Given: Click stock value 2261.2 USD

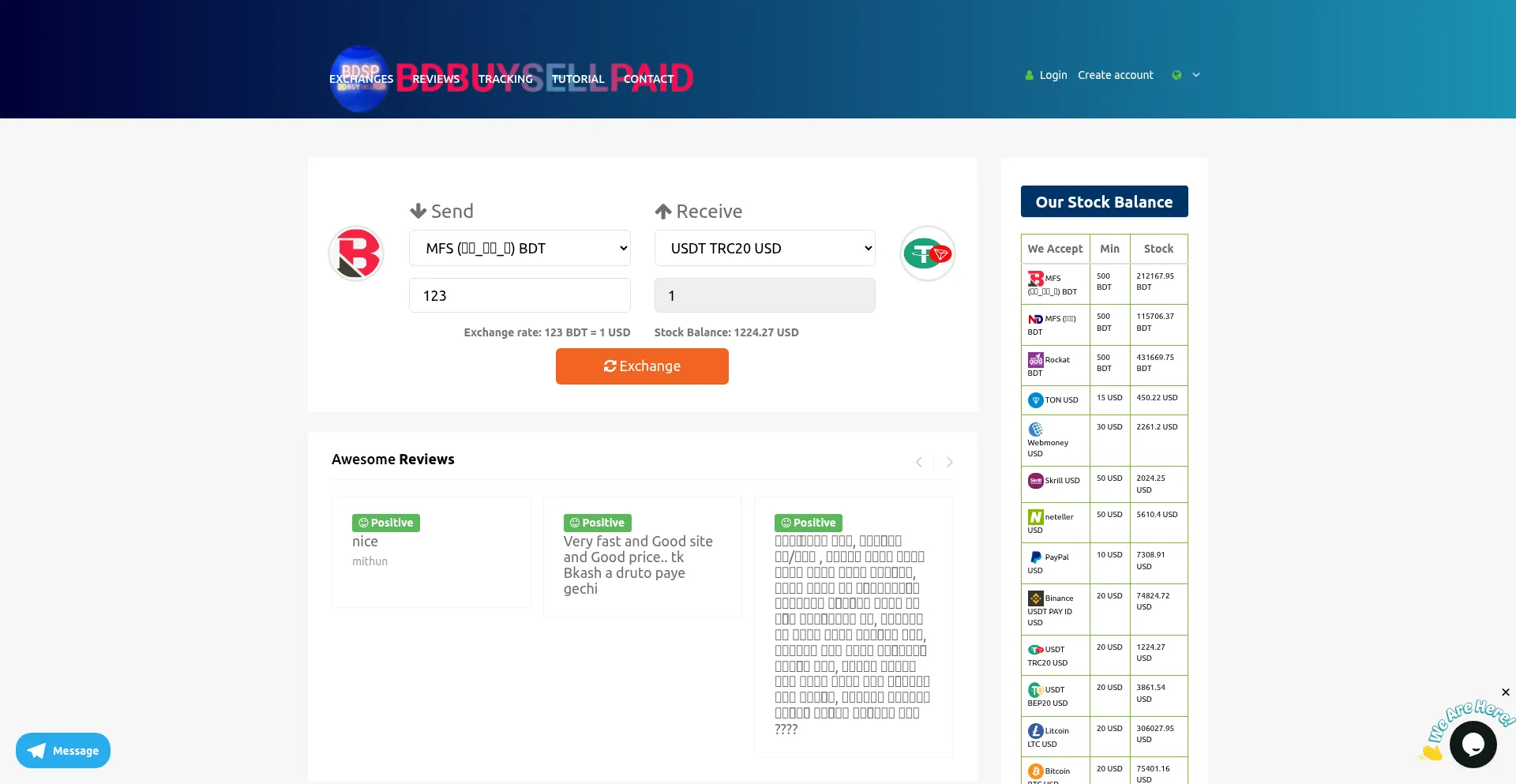Looking at the screenshot, I should [1157, 427].
